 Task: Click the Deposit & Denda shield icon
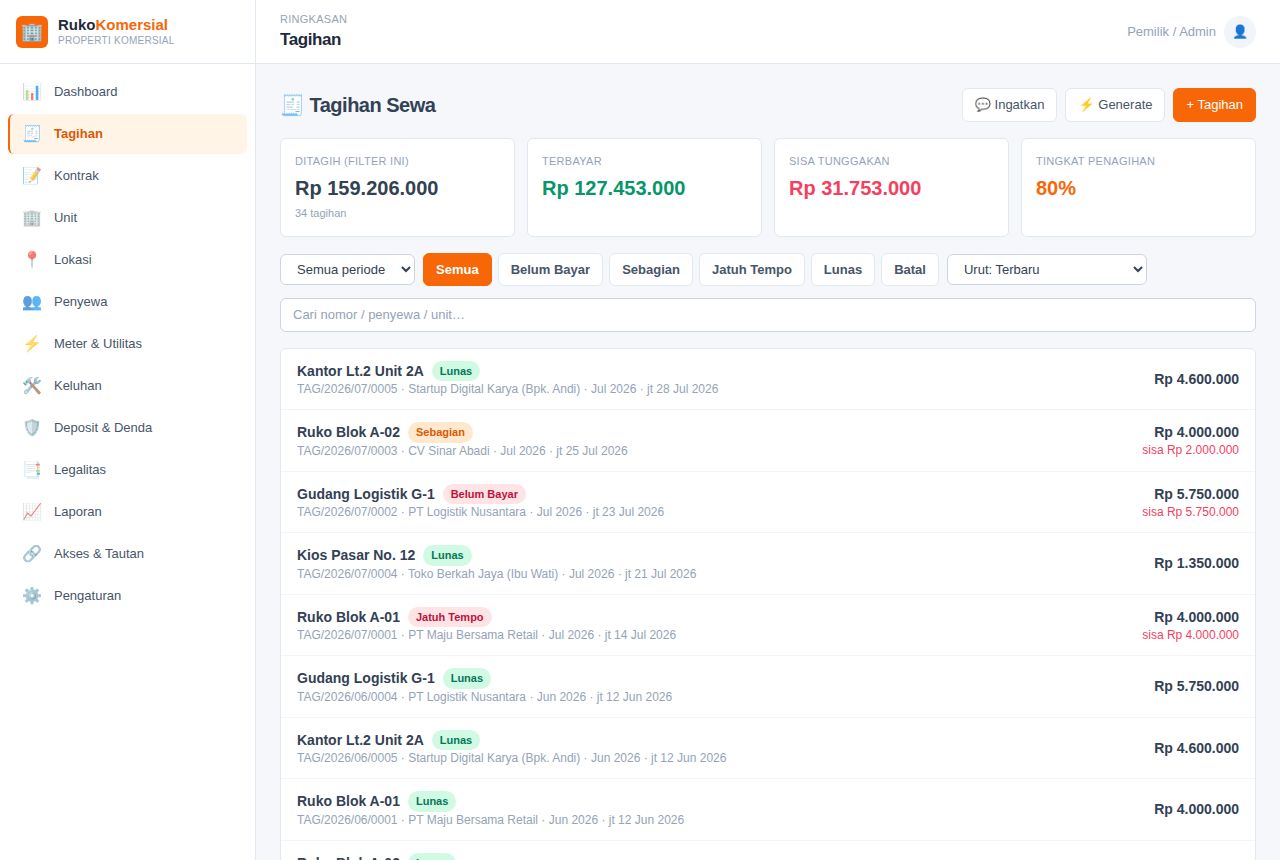click(x=32, y=428)
